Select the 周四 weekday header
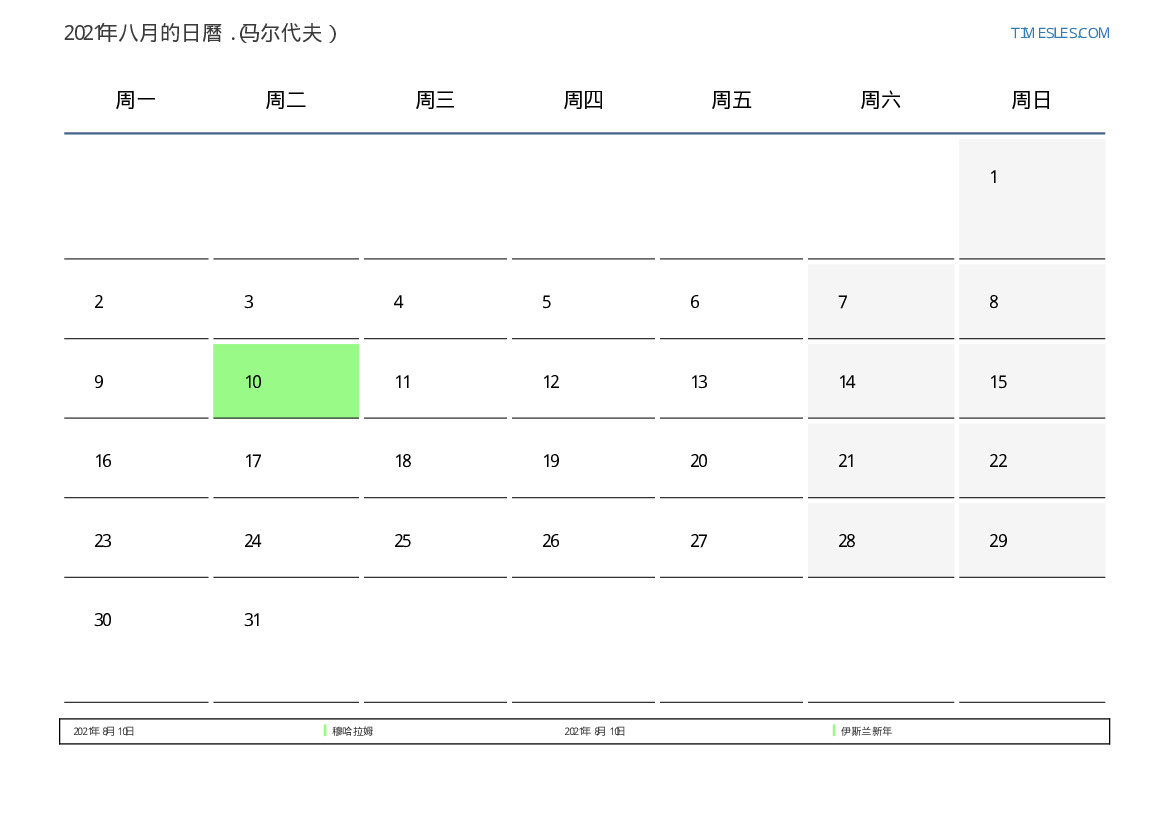1169x827 pixels. tap(583, 100)
